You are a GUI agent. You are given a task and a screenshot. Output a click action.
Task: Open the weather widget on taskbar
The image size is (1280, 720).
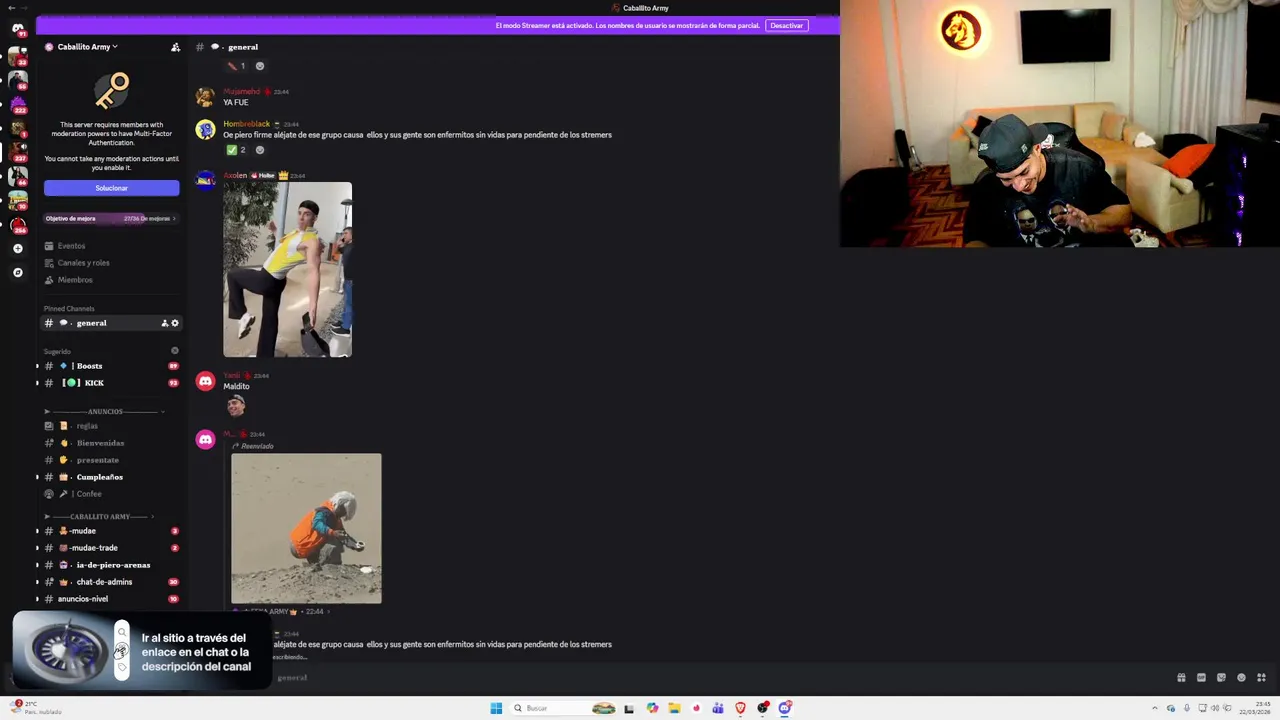click(x=35, y=707)
